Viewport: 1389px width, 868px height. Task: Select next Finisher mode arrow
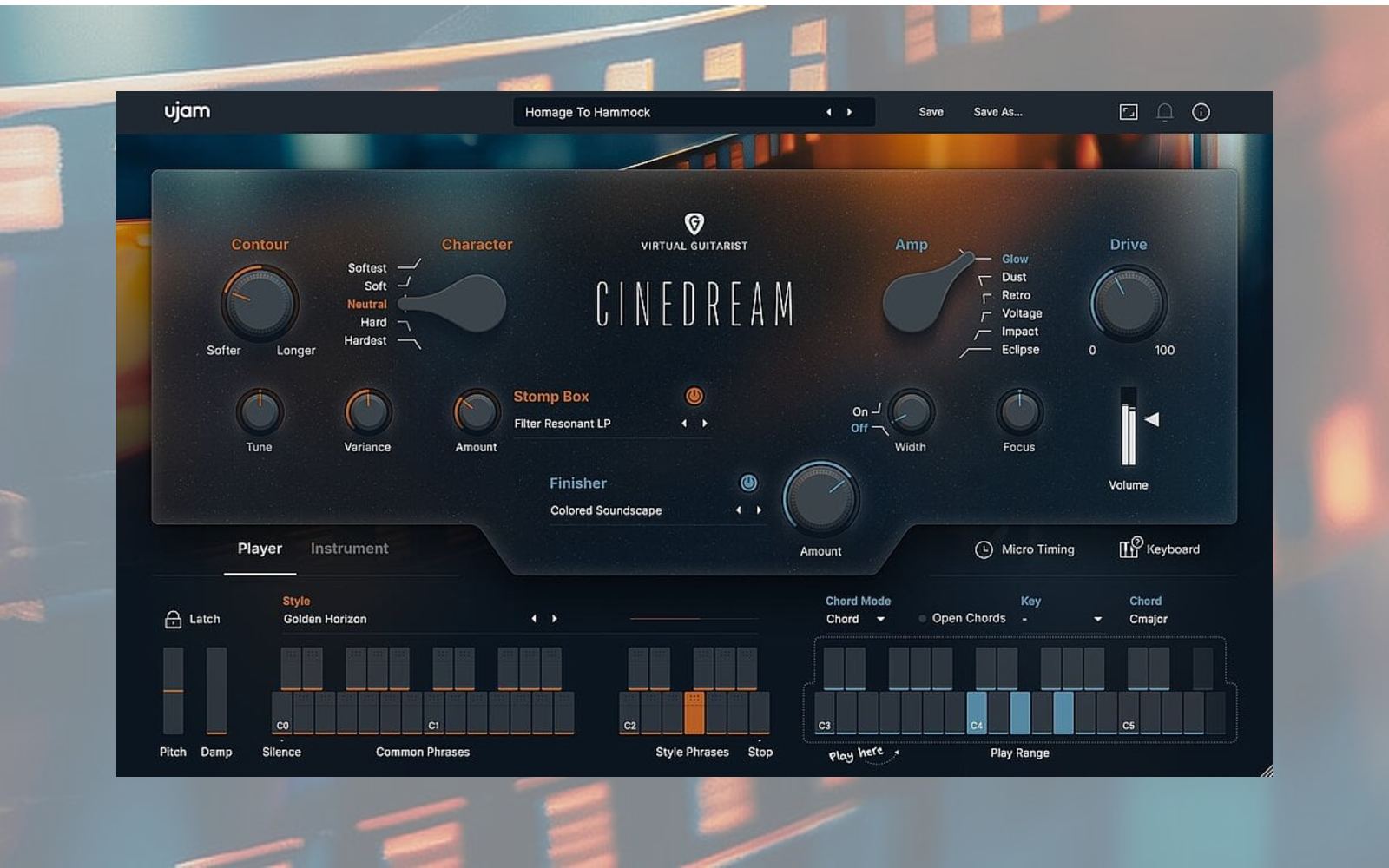coord(759,510)
